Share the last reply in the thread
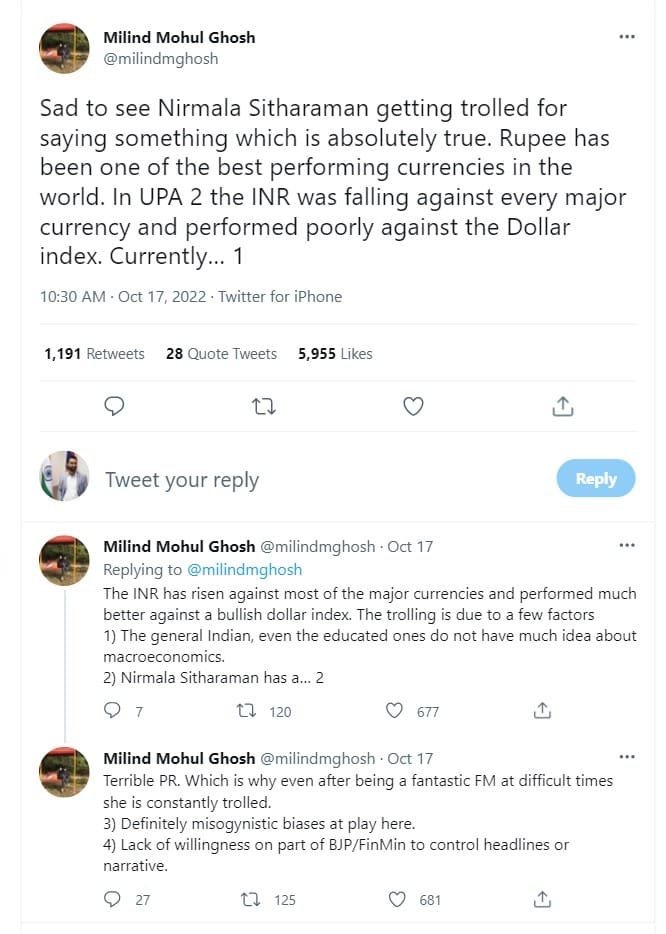666x934 pixels. [542, 899]
